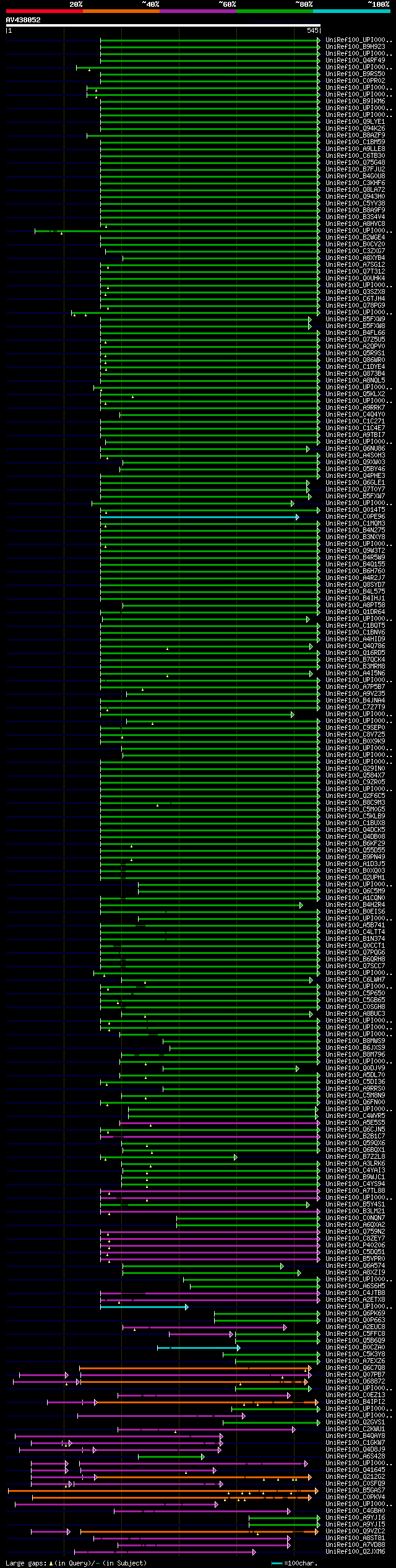The height and width of the screenshot is (1568, 396).
Task: Select the UniRef100_B0CV20 label
Action: point(355,244)
